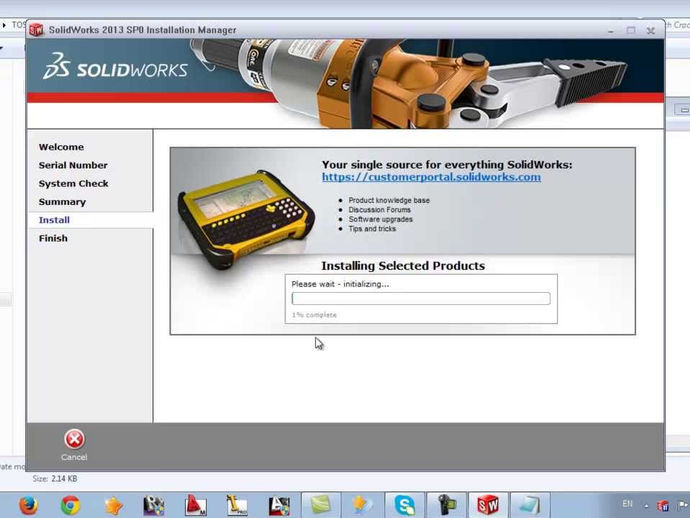Click 'Size: 2.14 KB' in Explorer window
The width and height of the screenshot is (690, 518).
55,479
